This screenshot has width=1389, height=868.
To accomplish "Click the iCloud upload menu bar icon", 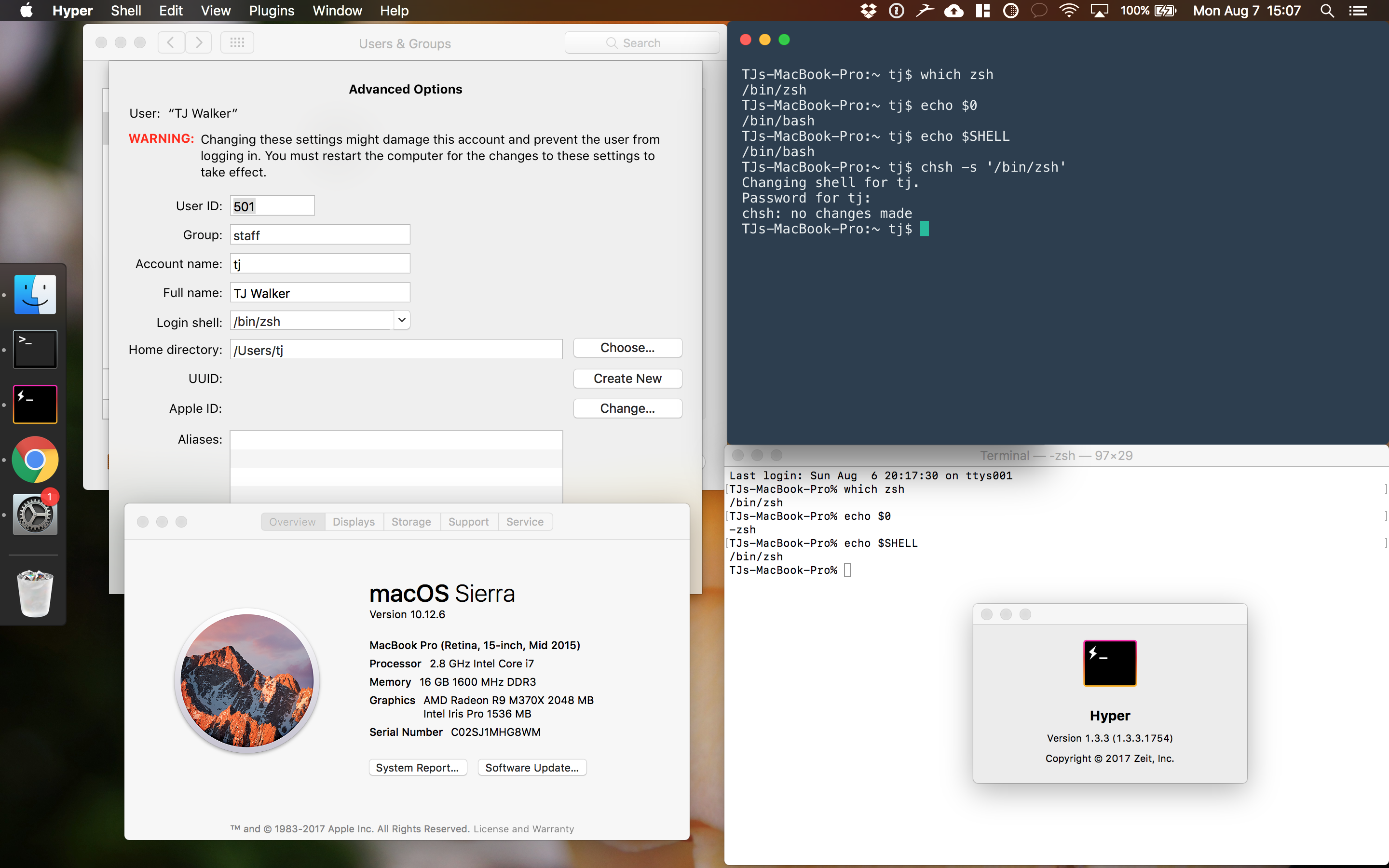I will [x=953, y=10].
